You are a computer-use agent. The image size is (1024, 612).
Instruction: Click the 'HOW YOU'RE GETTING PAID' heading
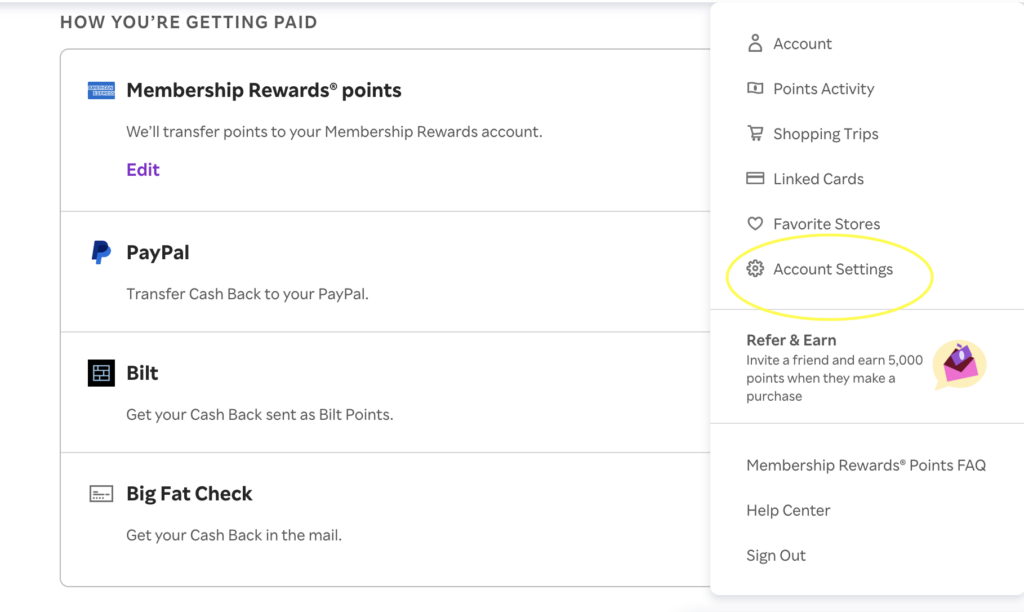pos(188,22)
